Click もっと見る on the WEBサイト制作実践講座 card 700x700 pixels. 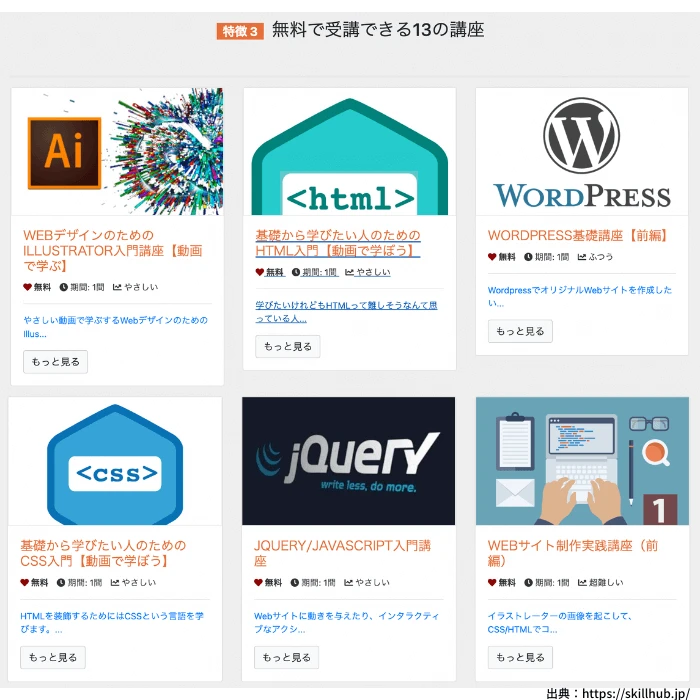pyautogui.click(x=520, y=657)
